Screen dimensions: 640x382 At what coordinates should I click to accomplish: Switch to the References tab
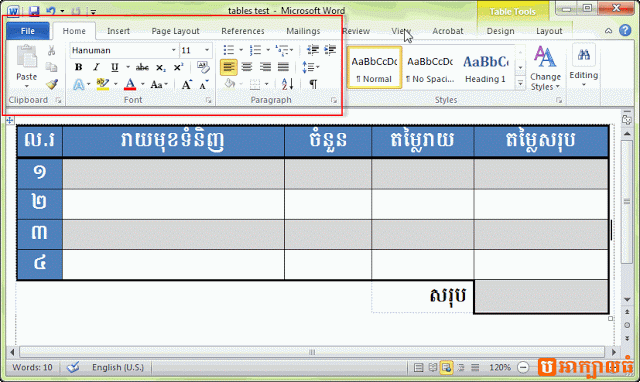(243, 31)
